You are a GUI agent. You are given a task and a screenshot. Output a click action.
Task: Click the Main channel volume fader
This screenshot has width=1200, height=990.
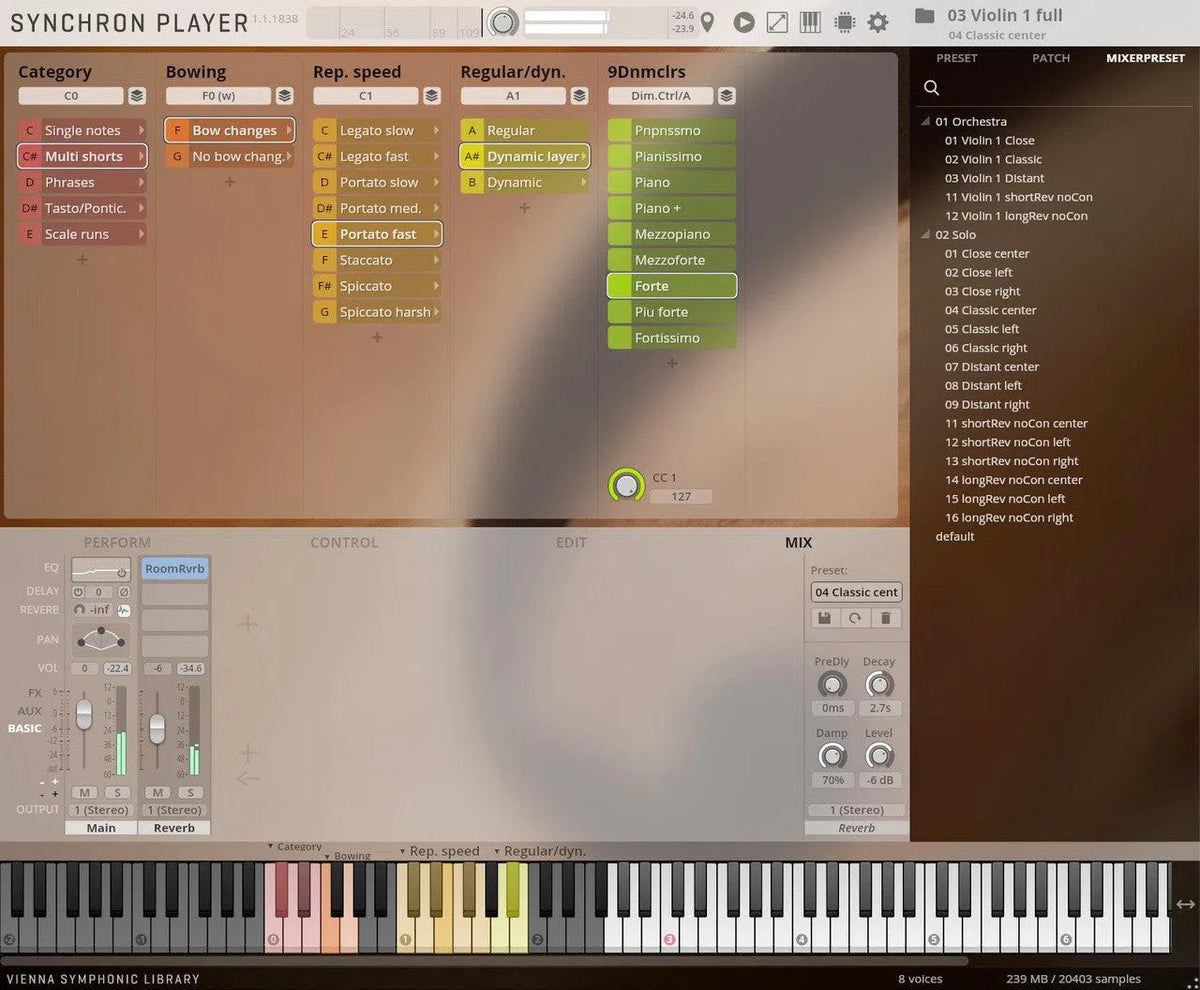click(84, 713)
